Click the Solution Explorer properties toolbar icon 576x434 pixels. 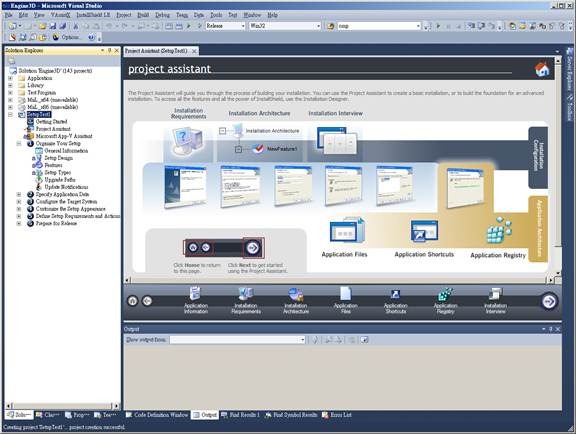pyautogui.click(x=11, y=60)
